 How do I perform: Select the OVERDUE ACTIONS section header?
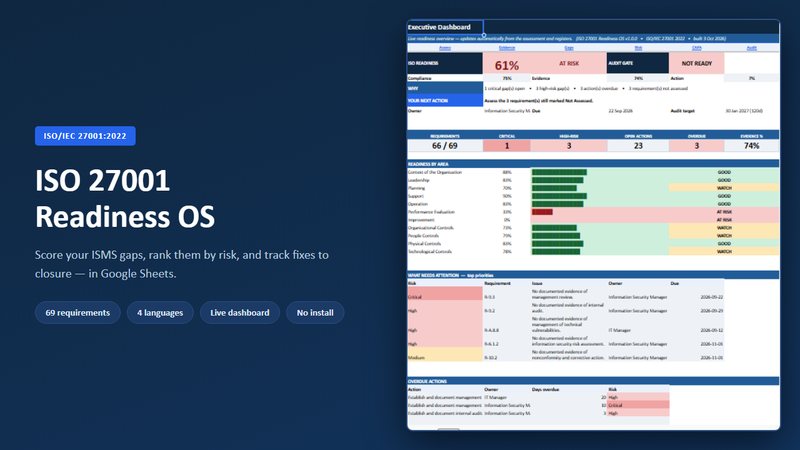[593, 381]
